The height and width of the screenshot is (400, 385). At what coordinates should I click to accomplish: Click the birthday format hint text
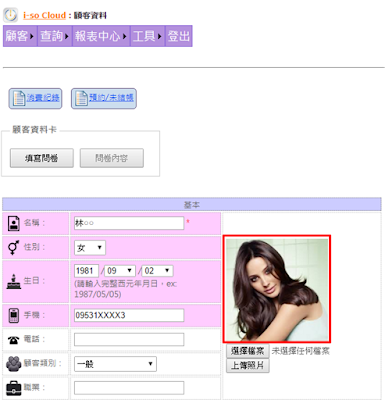coord(125,289)
